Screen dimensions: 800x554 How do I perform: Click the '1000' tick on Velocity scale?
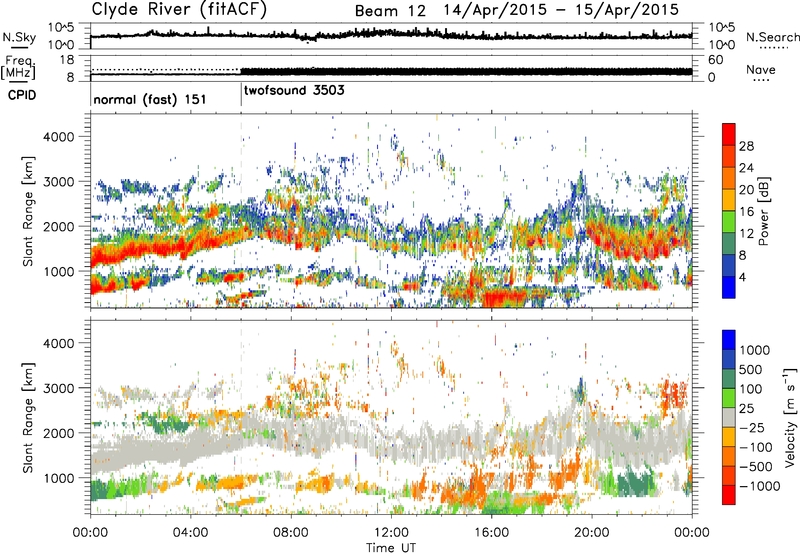click(x=755, y=350)
